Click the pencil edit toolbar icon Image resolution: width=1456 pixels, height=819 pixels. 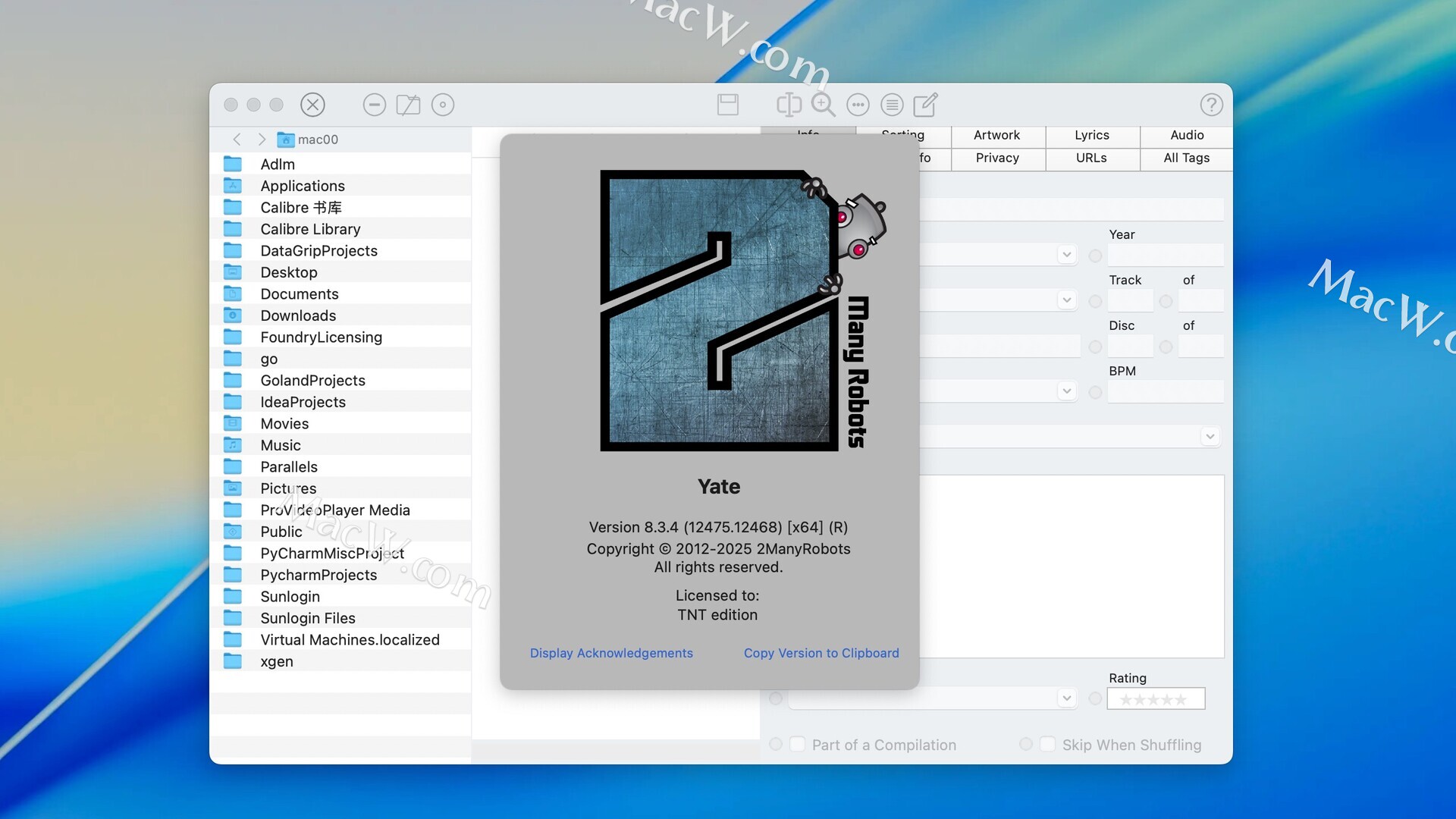(925, 105)
